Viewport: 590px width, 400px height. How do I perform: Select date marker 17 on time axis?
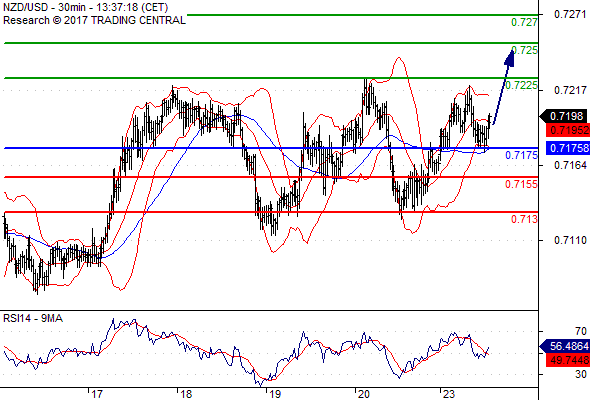click(x=97, y=394)
